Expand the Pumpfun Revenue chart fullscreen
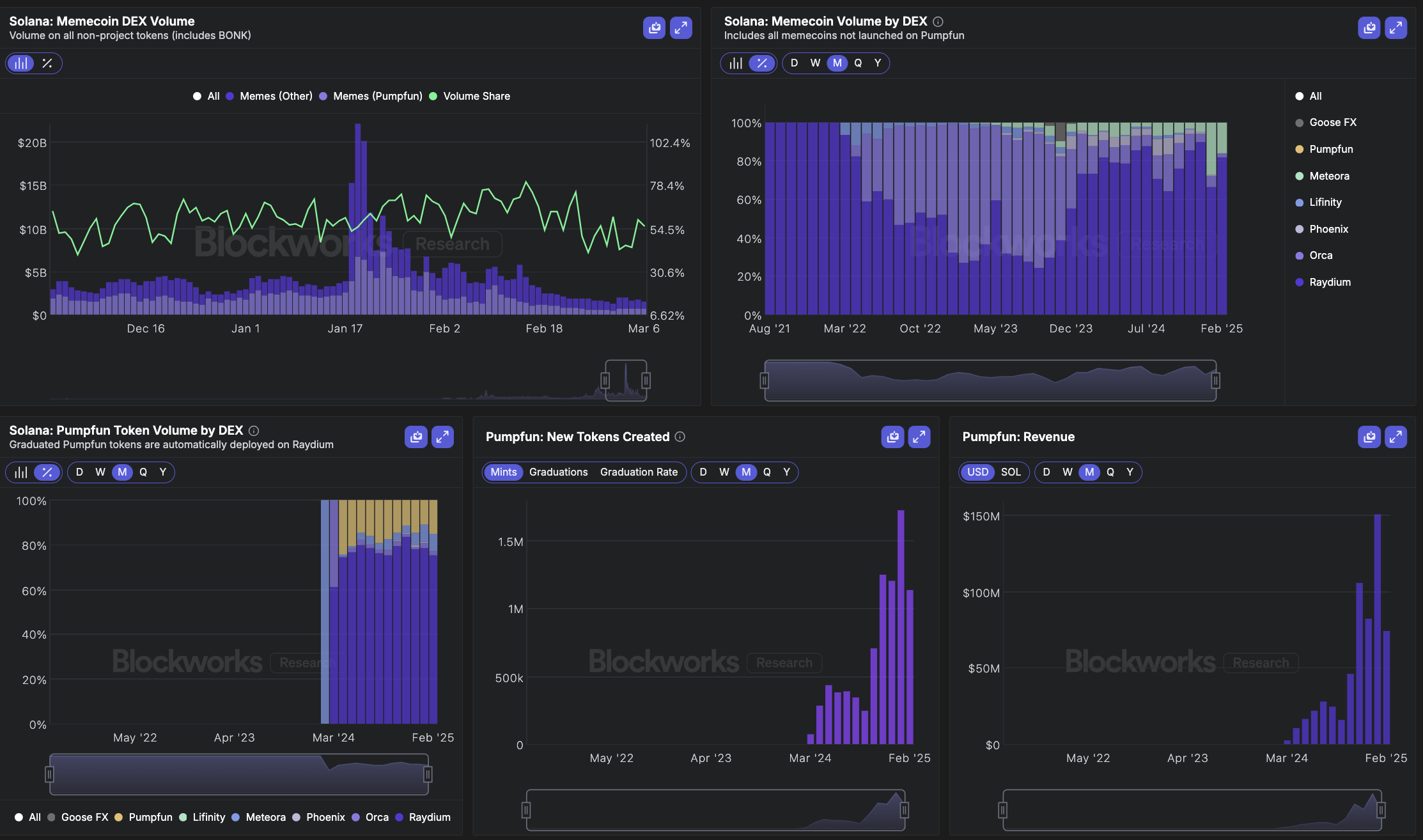The image size is (1423, 840). click(1396, 437)
